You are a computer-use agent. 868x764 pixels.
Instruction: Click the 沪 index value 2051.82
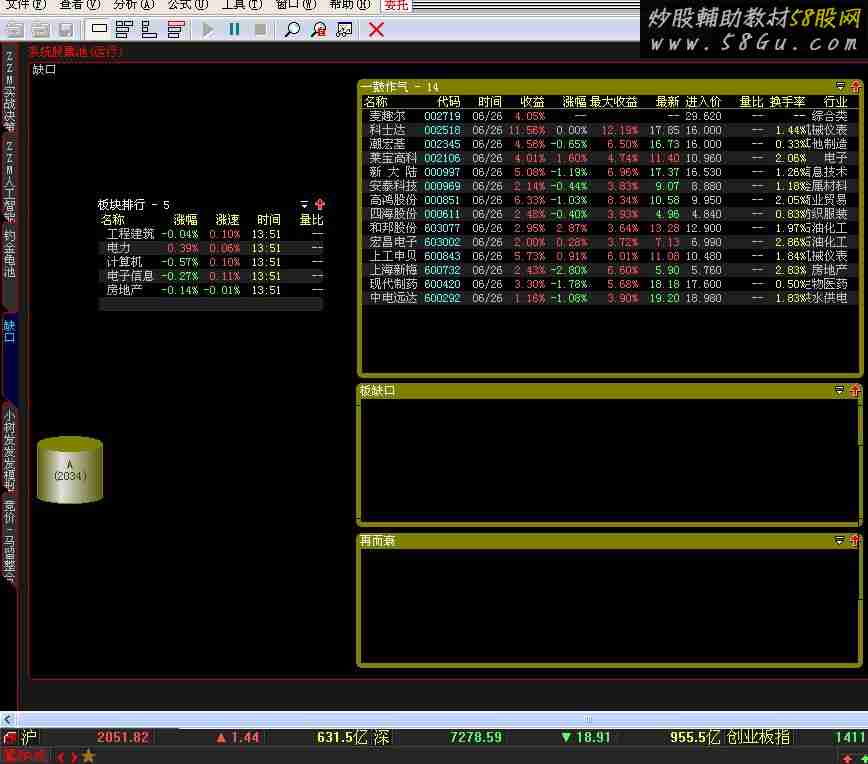123,737
